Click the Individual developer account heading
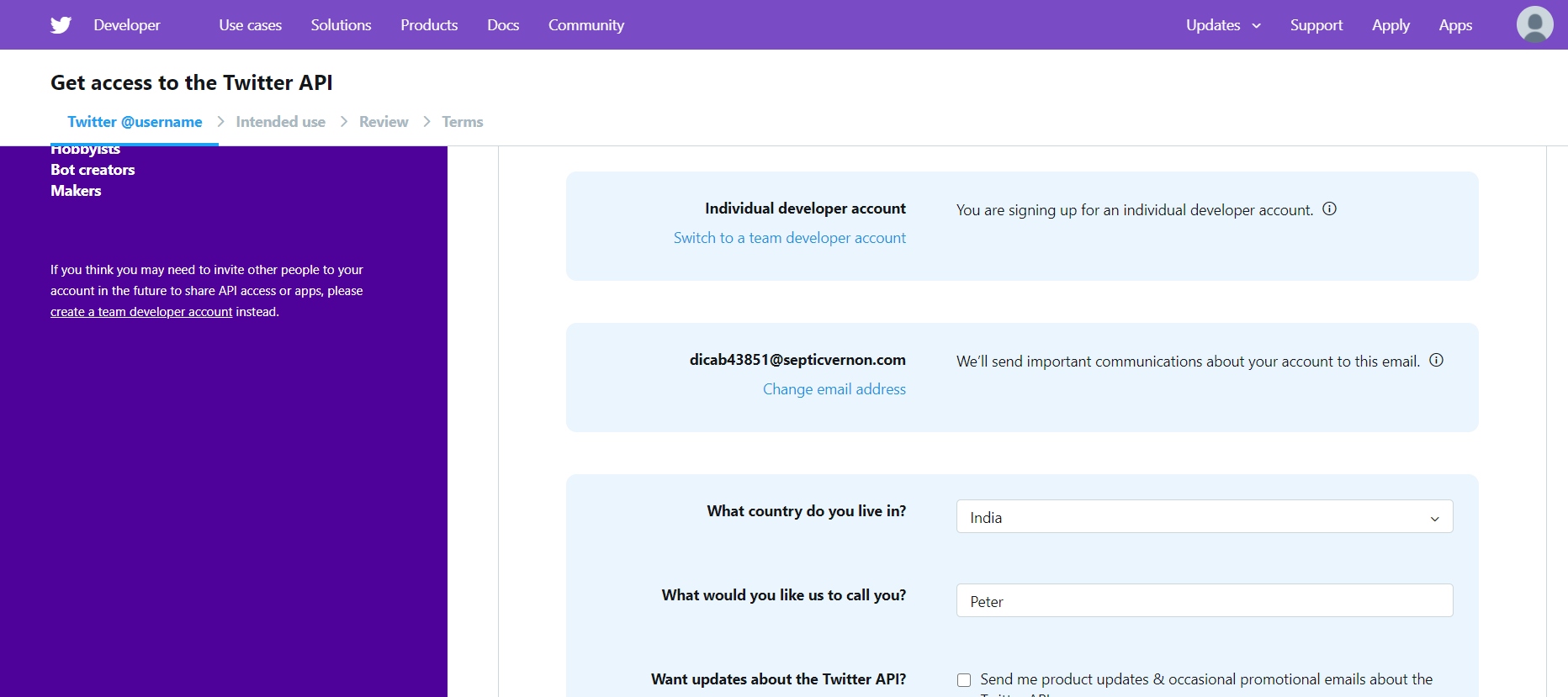Image resolution: width=1568 pixels, height=697 pixels. 805,209
